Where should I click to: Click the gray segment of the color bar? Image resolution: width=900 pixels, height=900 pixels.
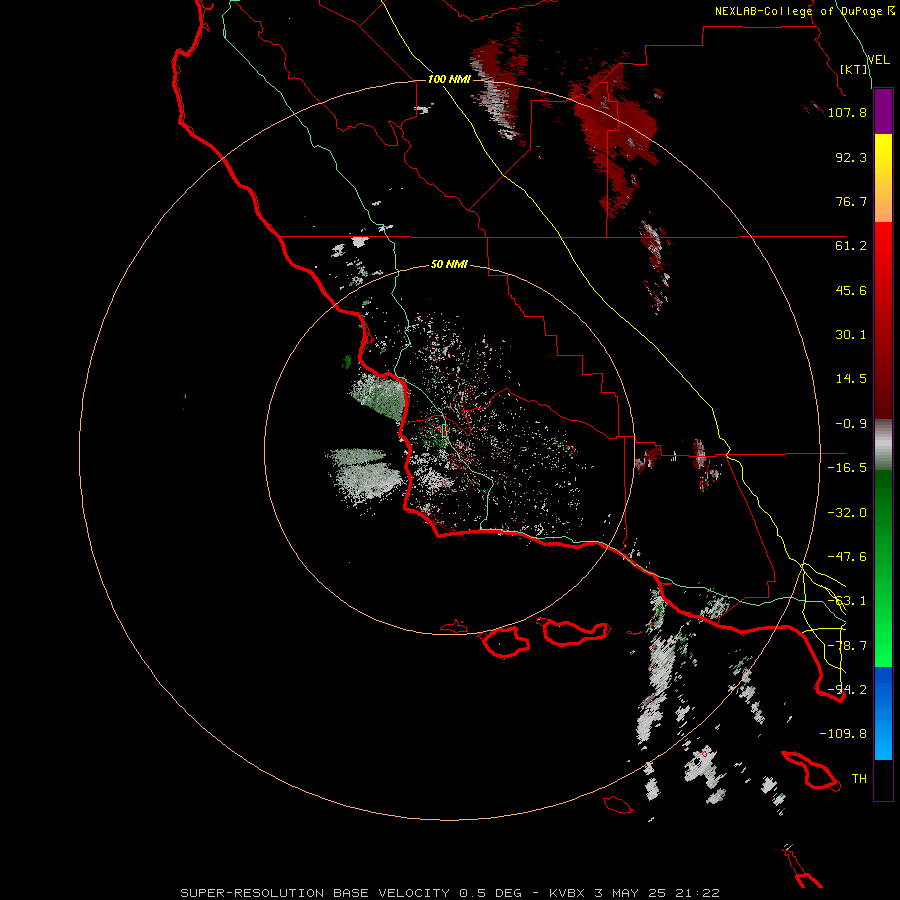tap(883, 445)
